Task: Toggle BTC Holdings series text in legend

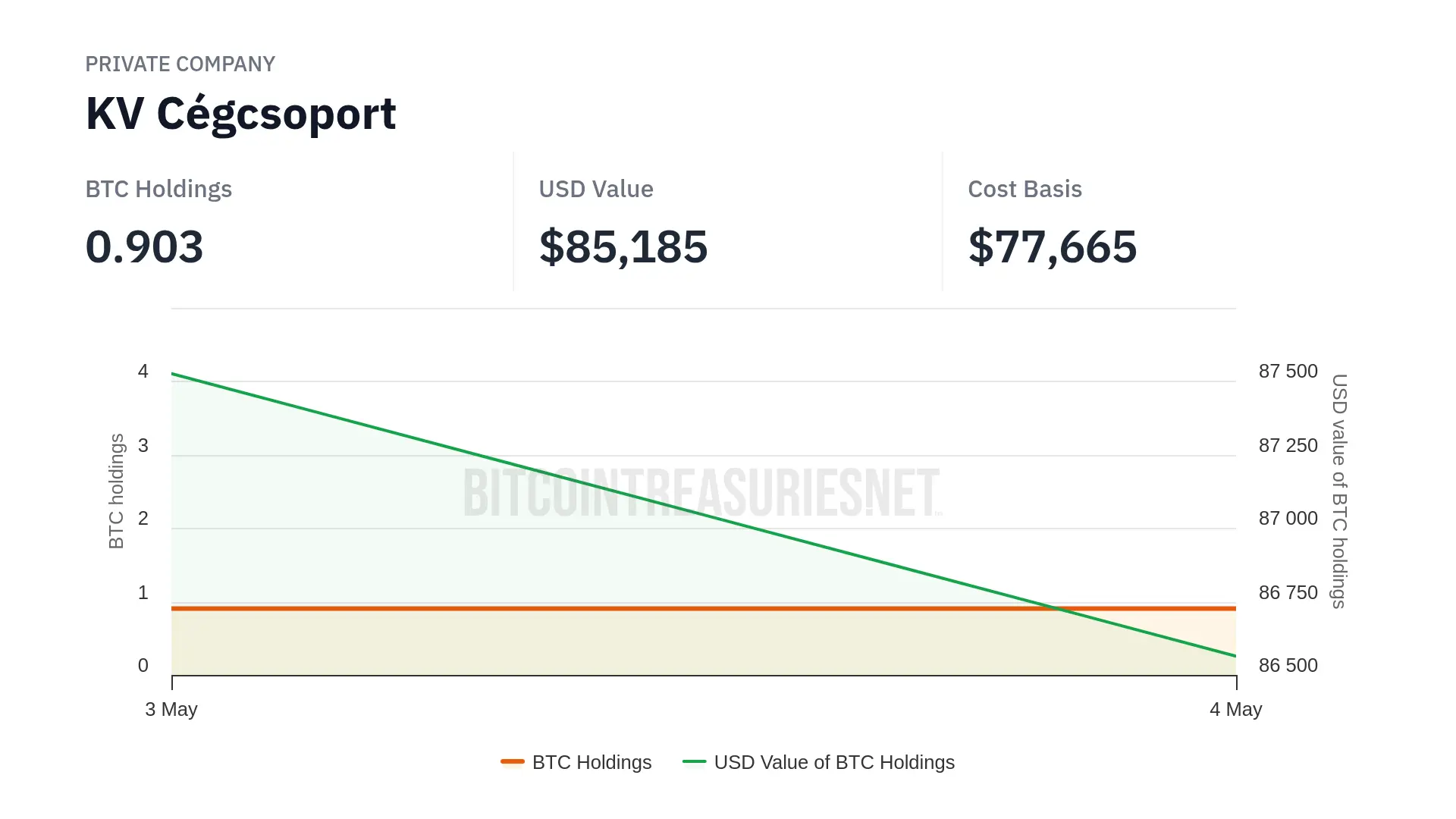Action: pos(591,762)
